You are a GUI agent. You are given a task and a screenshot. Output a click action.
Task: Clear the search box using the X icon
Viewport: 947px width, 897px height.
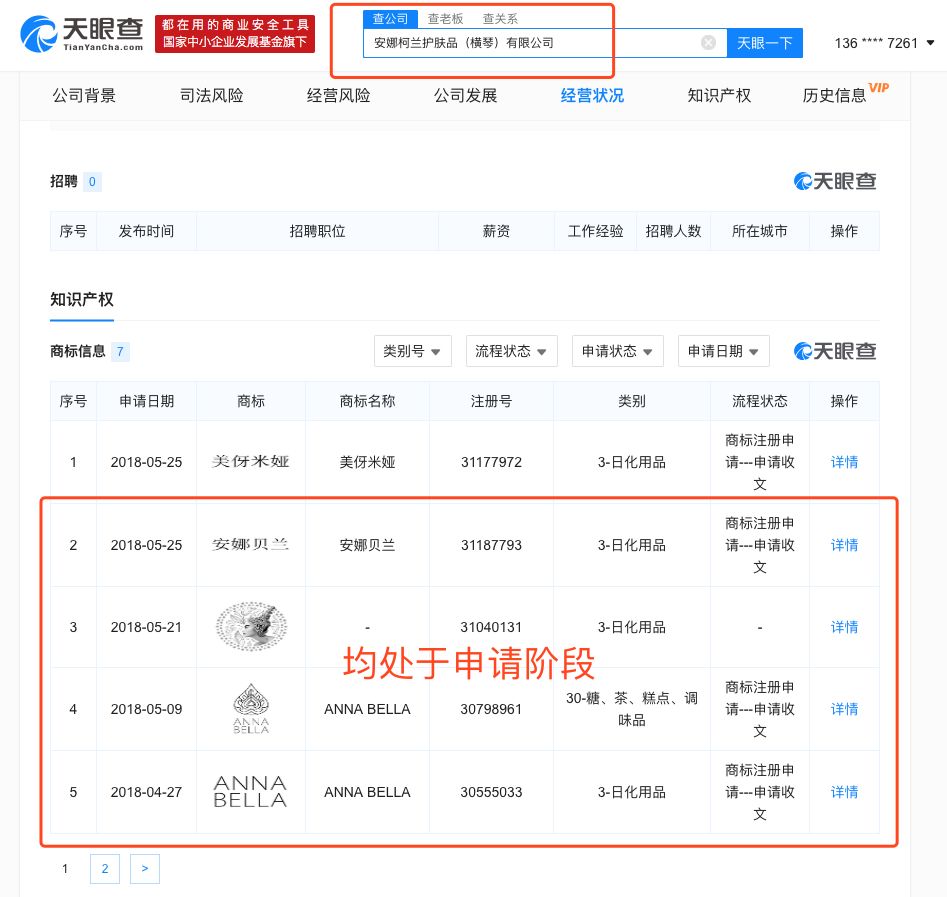click(x=709, y=42)
